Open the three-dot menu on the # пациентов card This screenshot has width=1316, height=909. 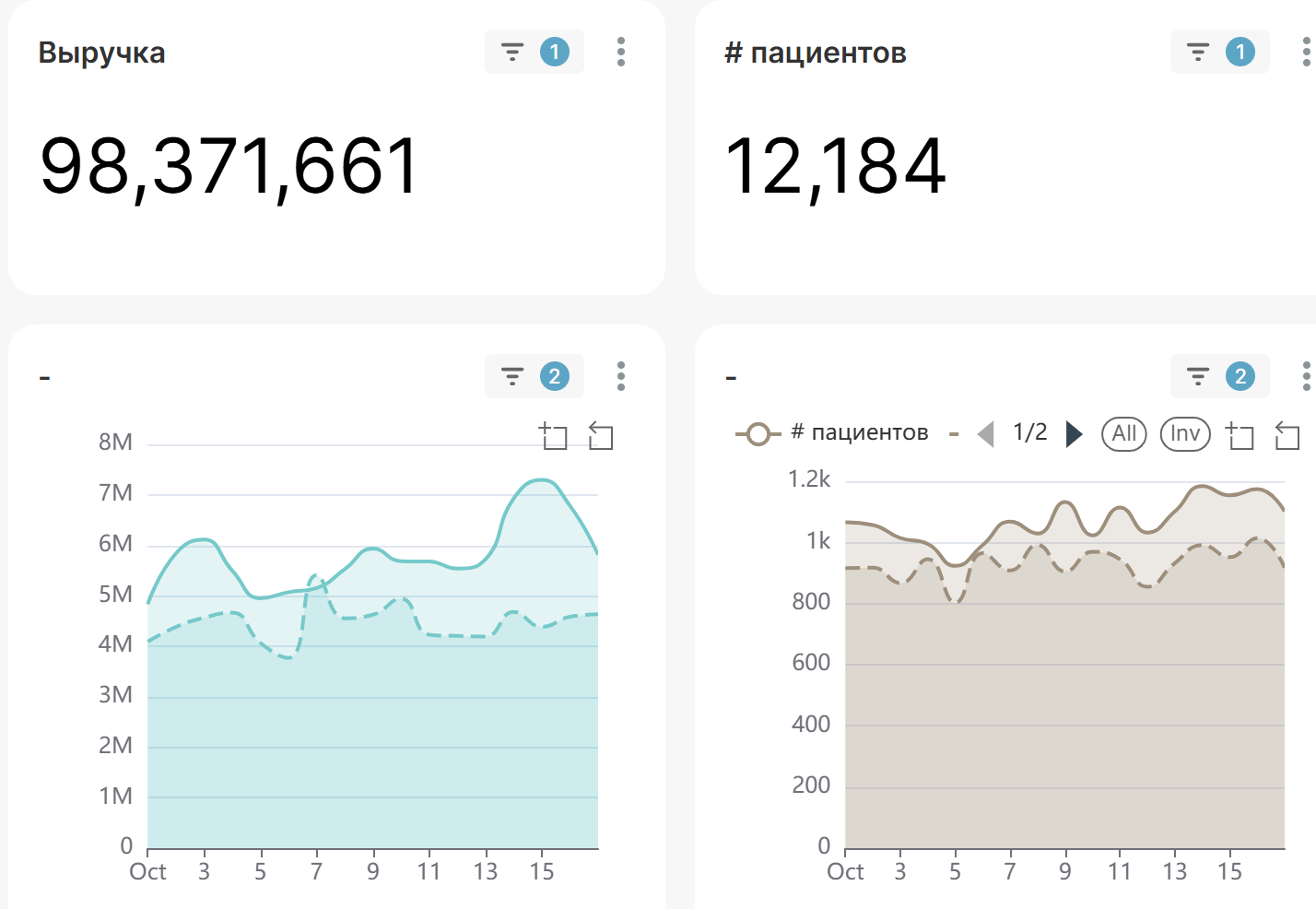tap(1307, 53)
